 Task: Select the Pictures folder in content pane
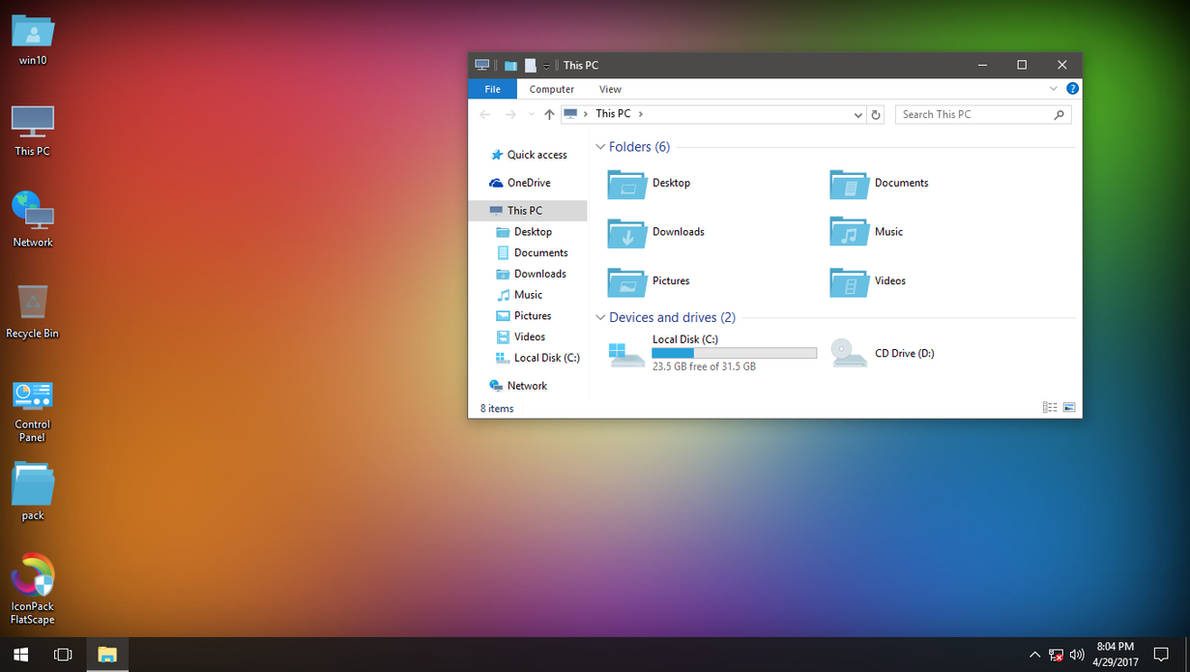[x=650, y=281]
